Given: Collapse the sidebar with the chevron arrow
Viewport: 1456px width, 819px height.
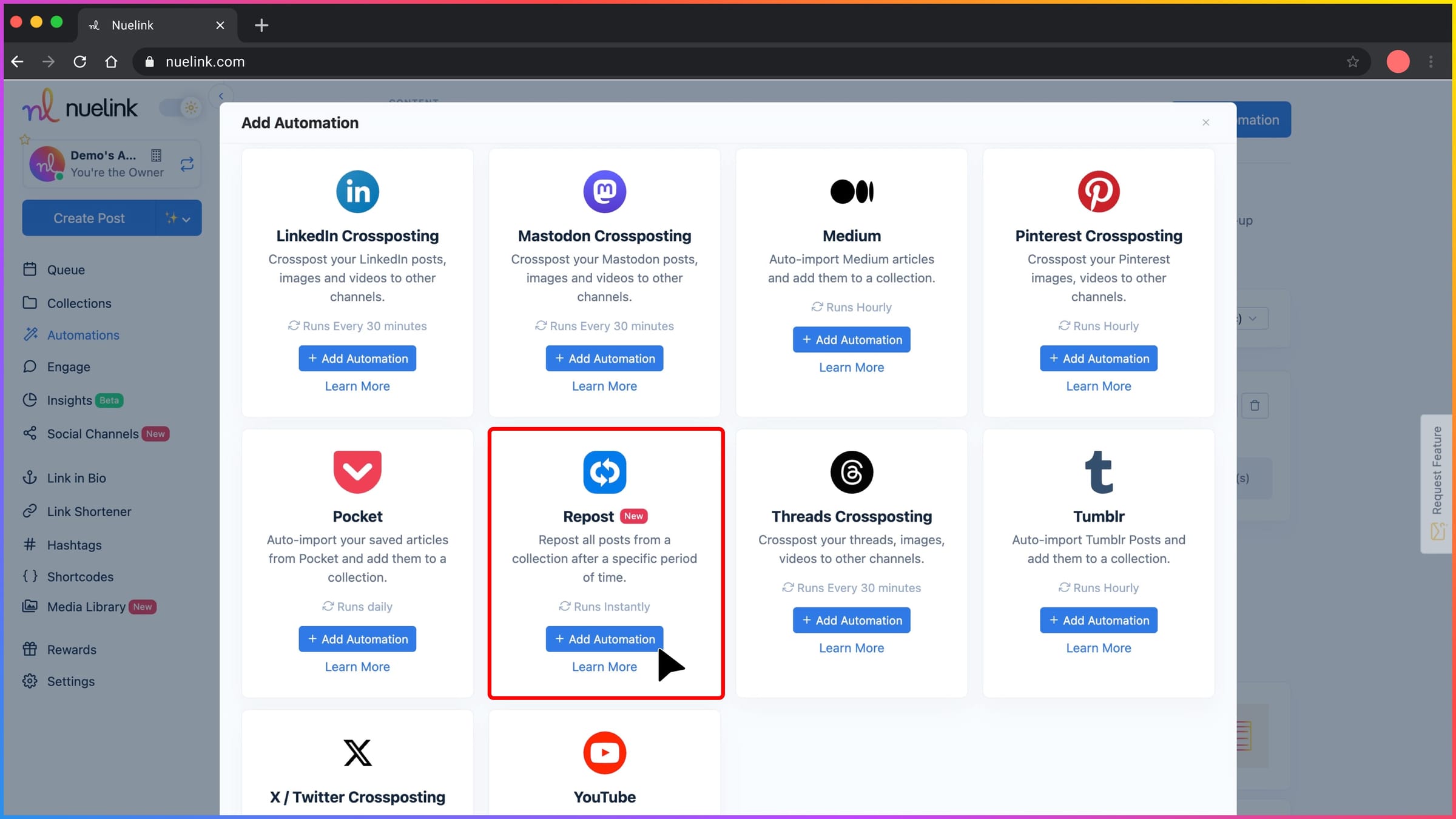Looking at the screenshot, I should click(221, 96).
